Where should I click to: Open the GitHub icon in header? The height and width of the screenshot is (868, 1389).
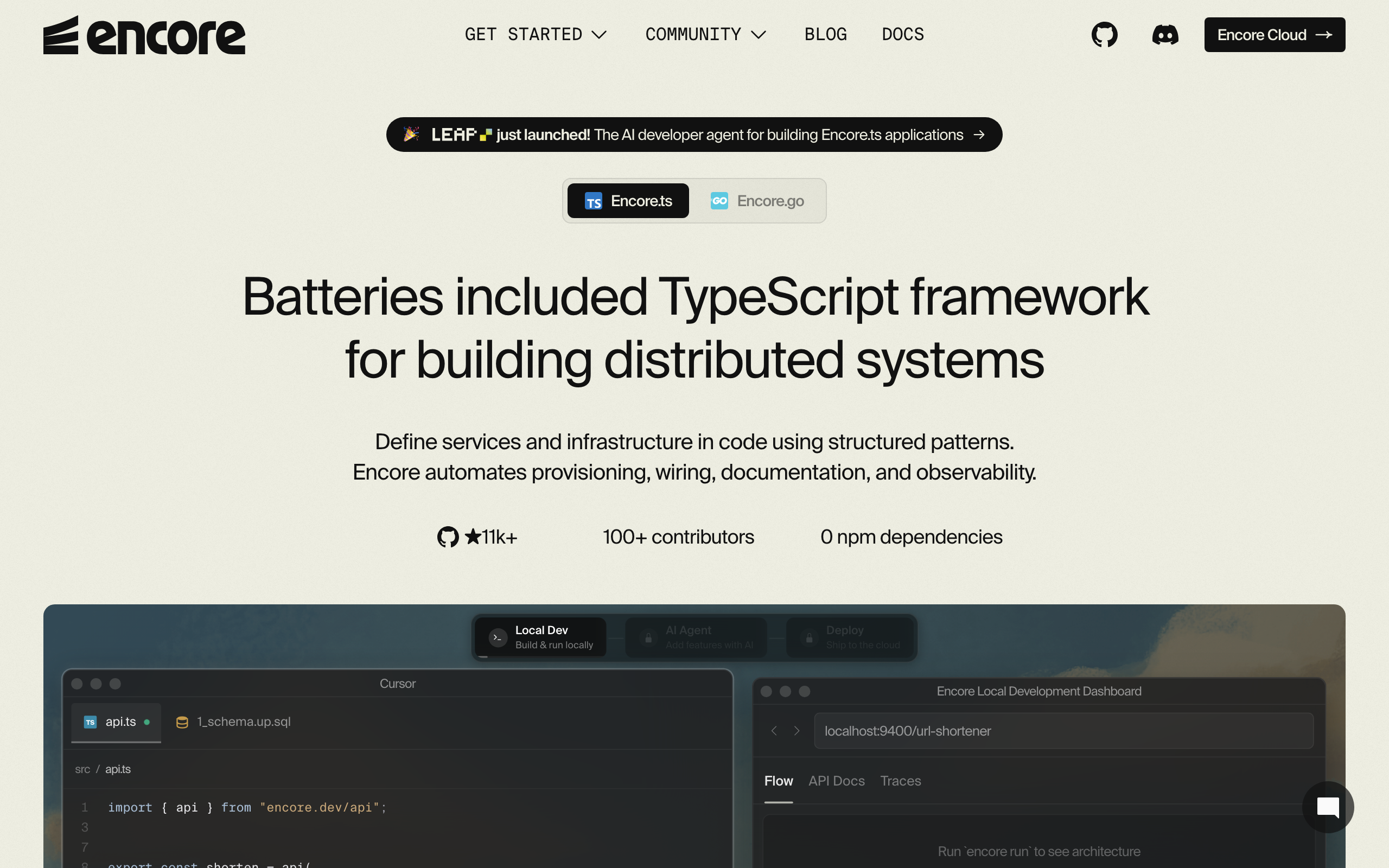point(1104,34)
